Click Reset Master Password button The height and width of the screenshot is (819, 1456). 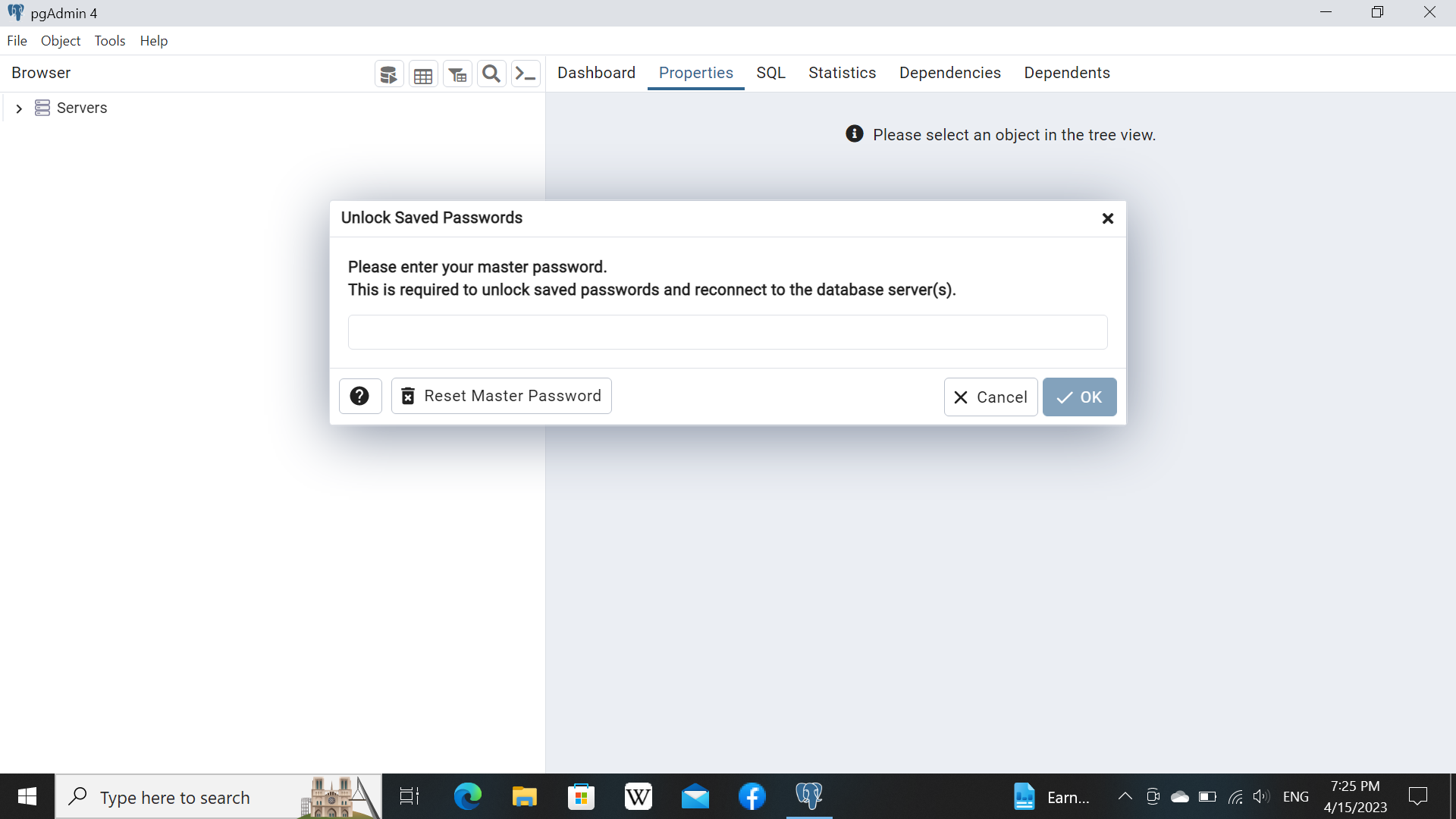tap(501, 396)
